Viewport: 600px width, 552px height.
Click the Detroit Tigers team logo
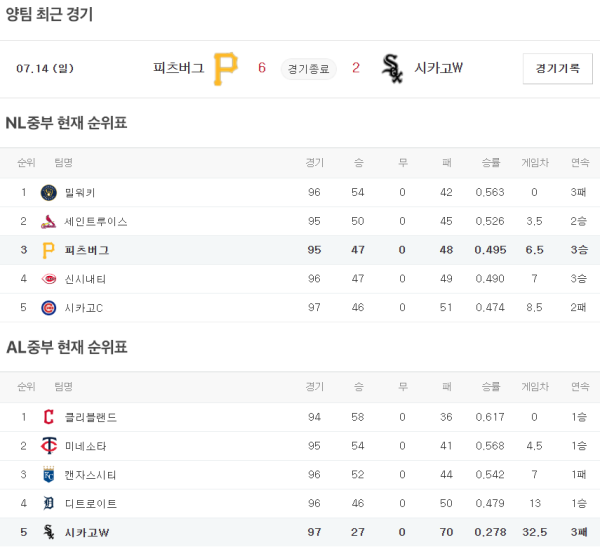click(x=49, y=504)
